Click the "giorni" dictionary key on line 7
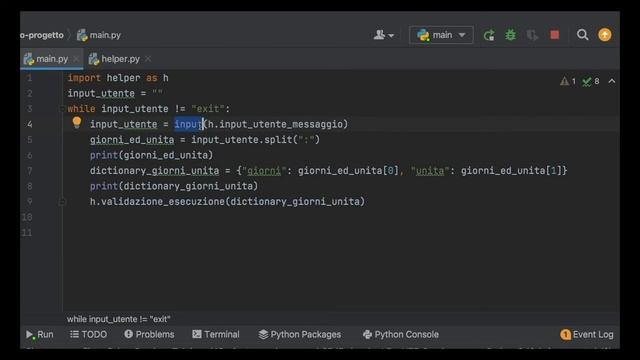This screenshot has width=640, height=360. [x=264, y=171]
